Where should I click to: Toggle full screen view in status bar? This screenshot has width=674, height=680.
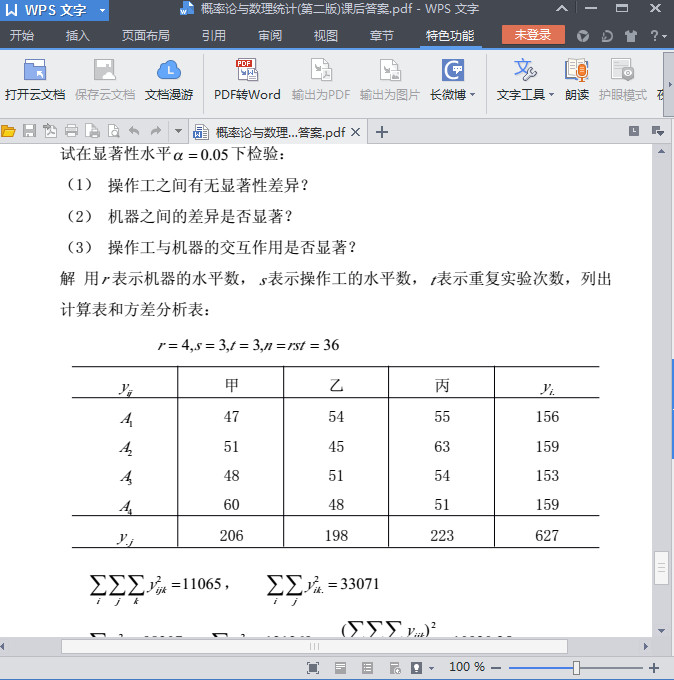coord(313,668)
